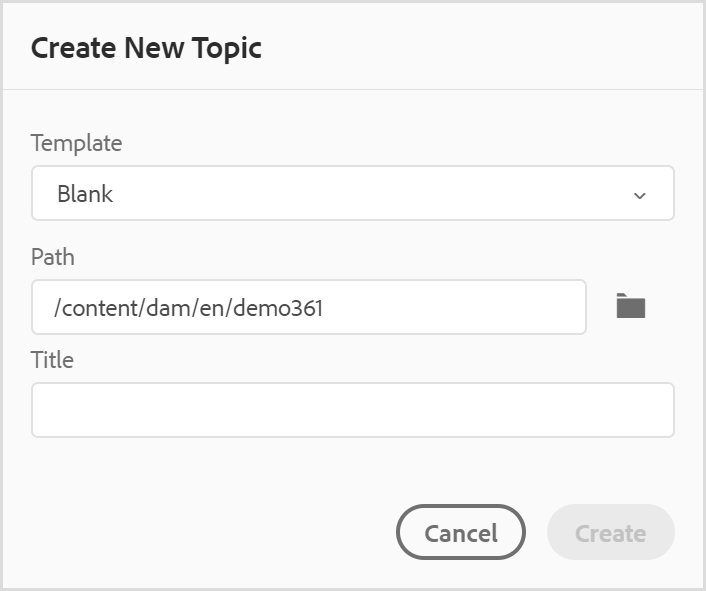Dismiss the dialog with Cancel
The width and height of the screenshot is (706, 591).
461,532
